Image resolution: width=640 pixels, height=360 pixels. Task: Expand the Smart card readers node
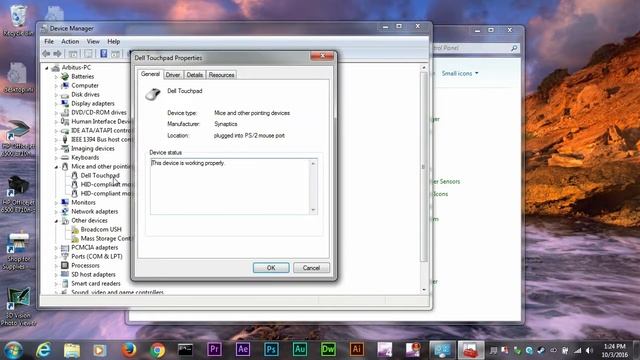(56, 284)
